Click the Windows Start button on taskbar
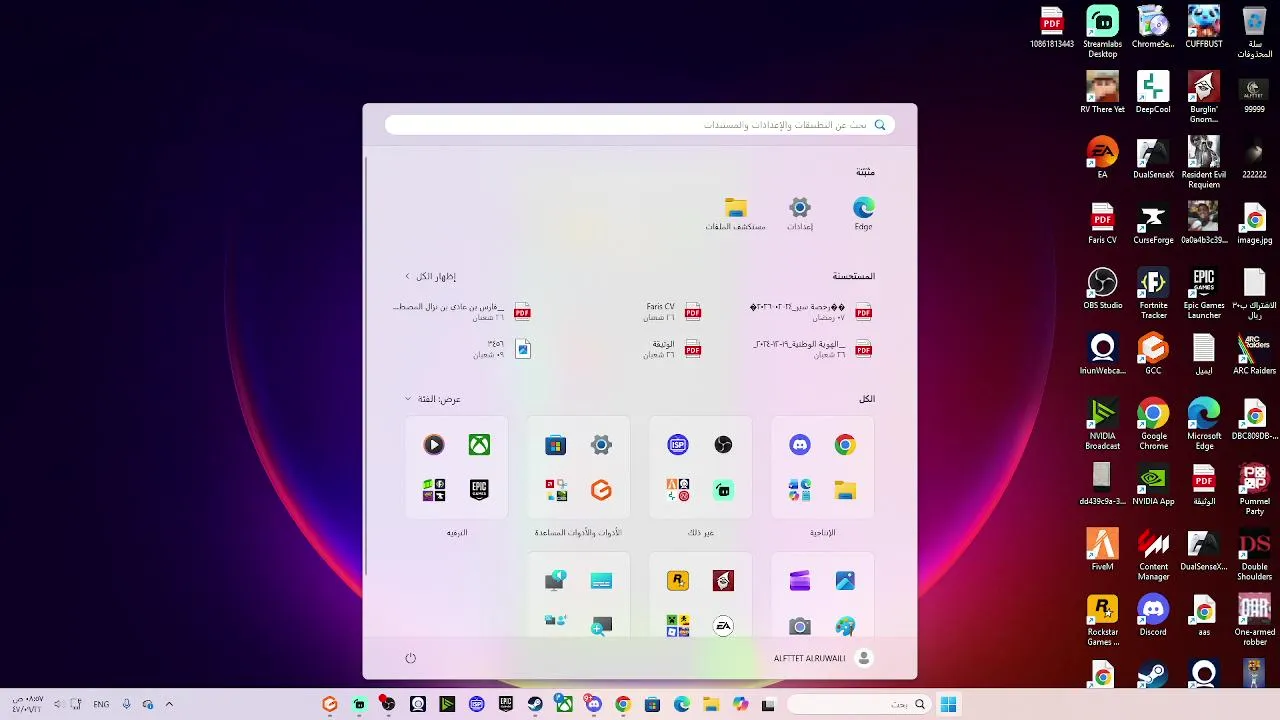Screen dimensions: 1280x720 pos(948,705)
